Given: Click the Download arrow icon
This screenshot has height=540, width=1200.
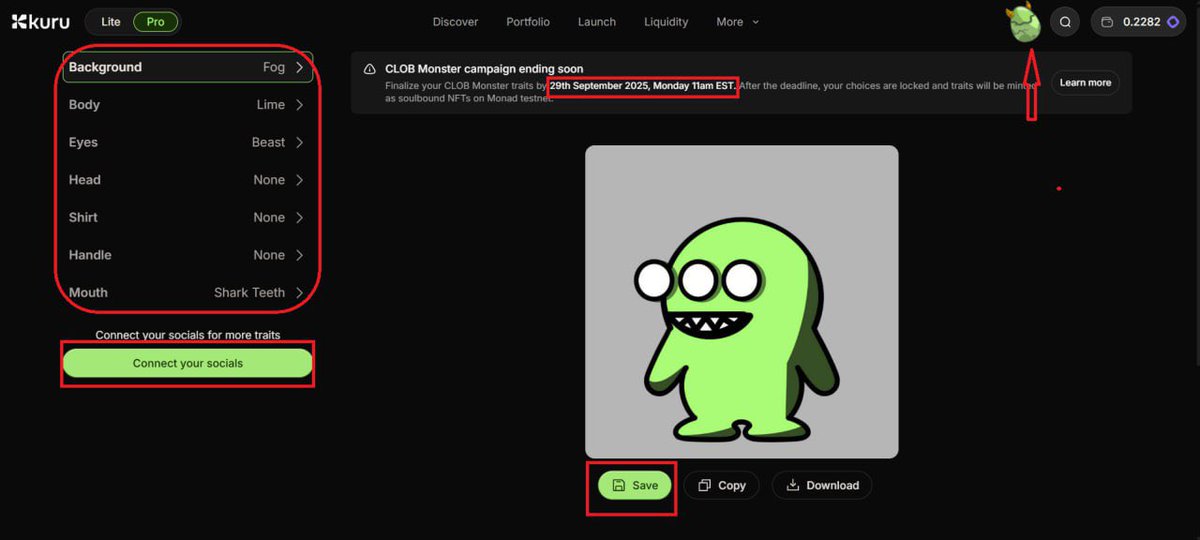Looking at the screenshot, I should coord(793,485).
